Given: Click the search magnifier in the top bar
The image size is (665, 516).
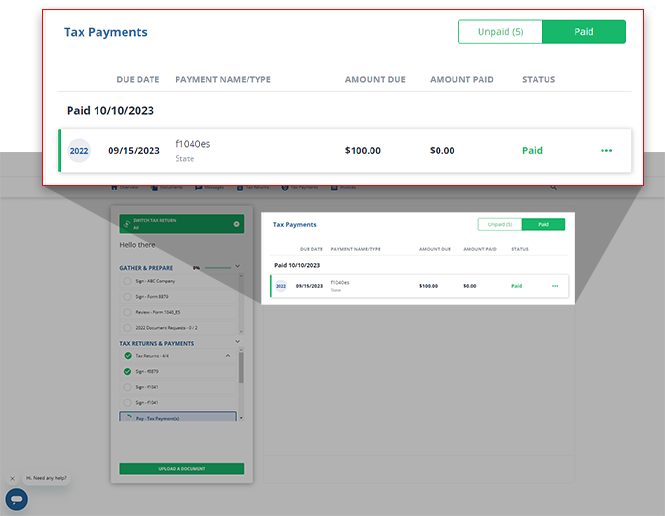Looking at the screenshot, I should pyautogui.click(x=553, y=187).
